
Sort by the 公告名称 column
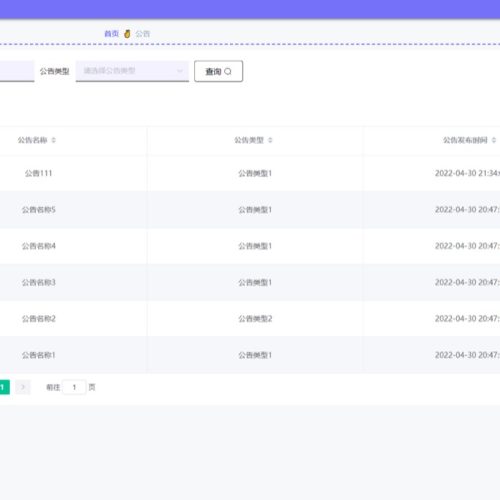tap(53, 140)
